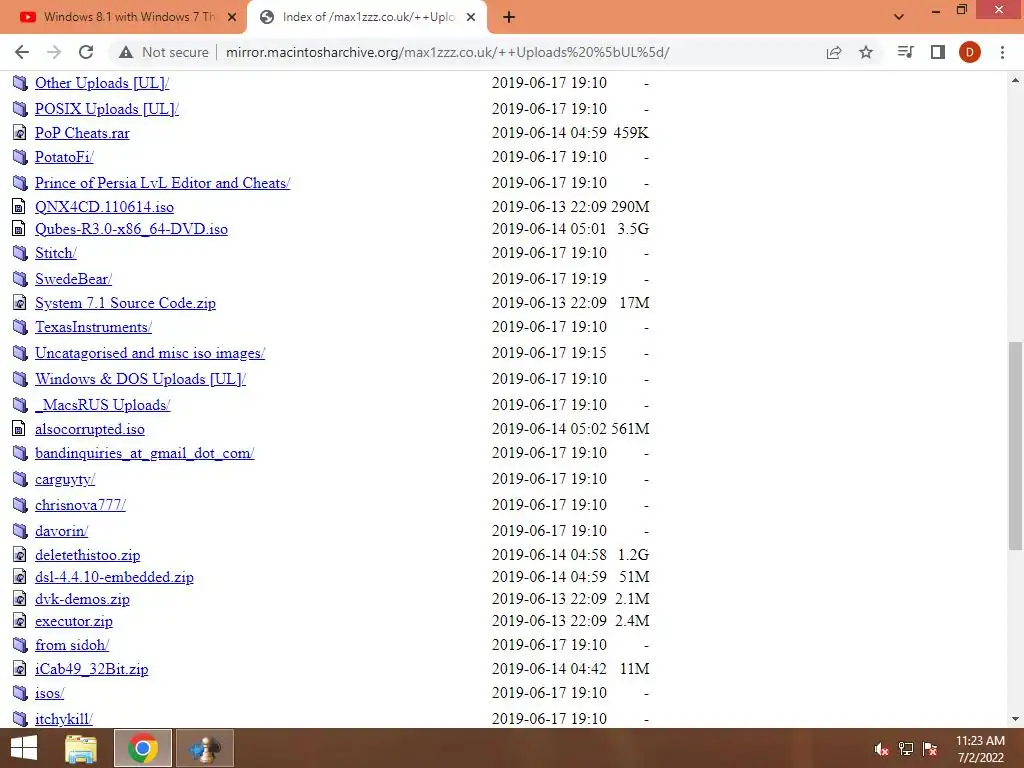
Task: Open Action Center flag icon
Action: [930, 749]
